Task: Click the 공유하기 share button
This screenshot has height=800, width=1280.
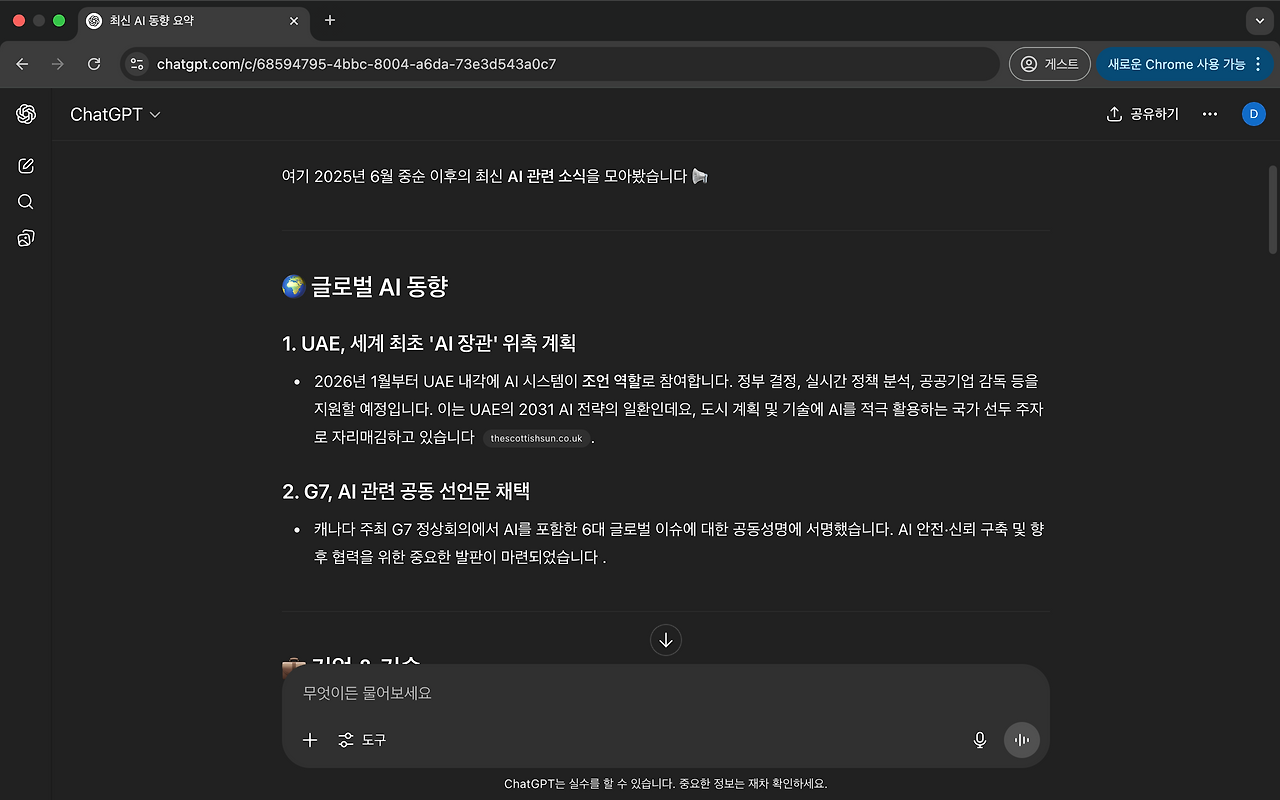Action: pyautogui.click(x=1142, y=113)
